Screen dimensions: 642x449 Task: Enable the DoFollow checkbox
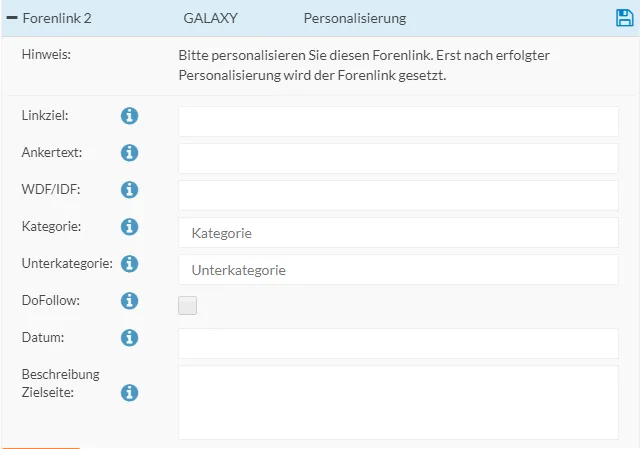[x=188, y=305]
